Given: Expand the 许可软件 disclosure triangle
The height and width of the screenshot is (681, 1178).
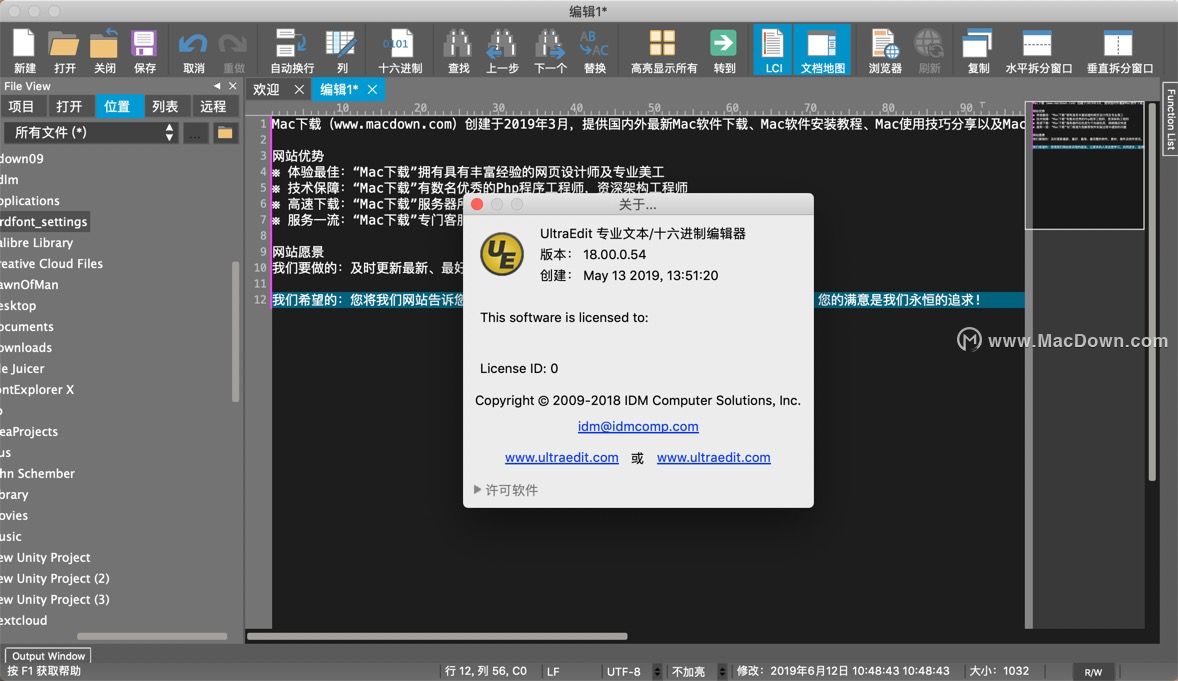Looking at the screenshot, I should (x=477, y=489).
